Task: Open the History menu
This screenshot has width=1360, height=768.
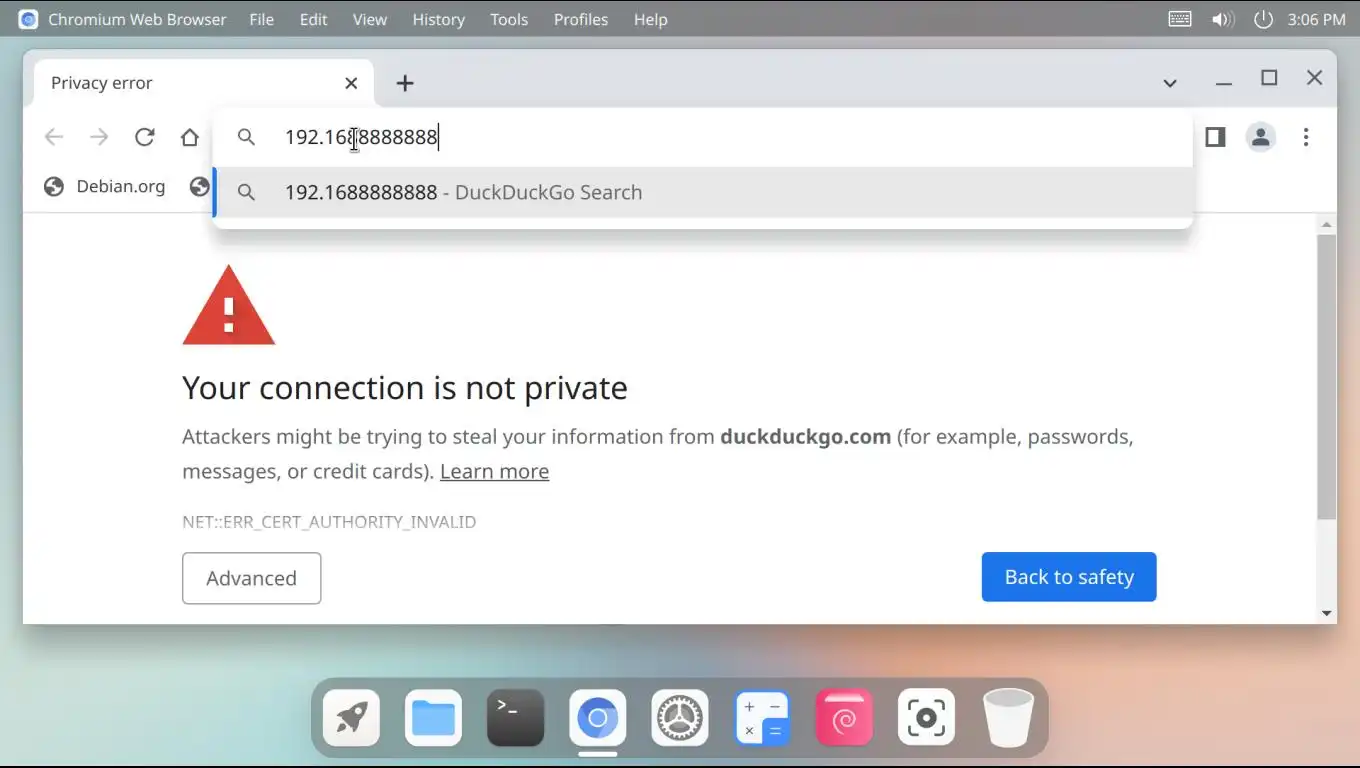Action: point(438,19)
